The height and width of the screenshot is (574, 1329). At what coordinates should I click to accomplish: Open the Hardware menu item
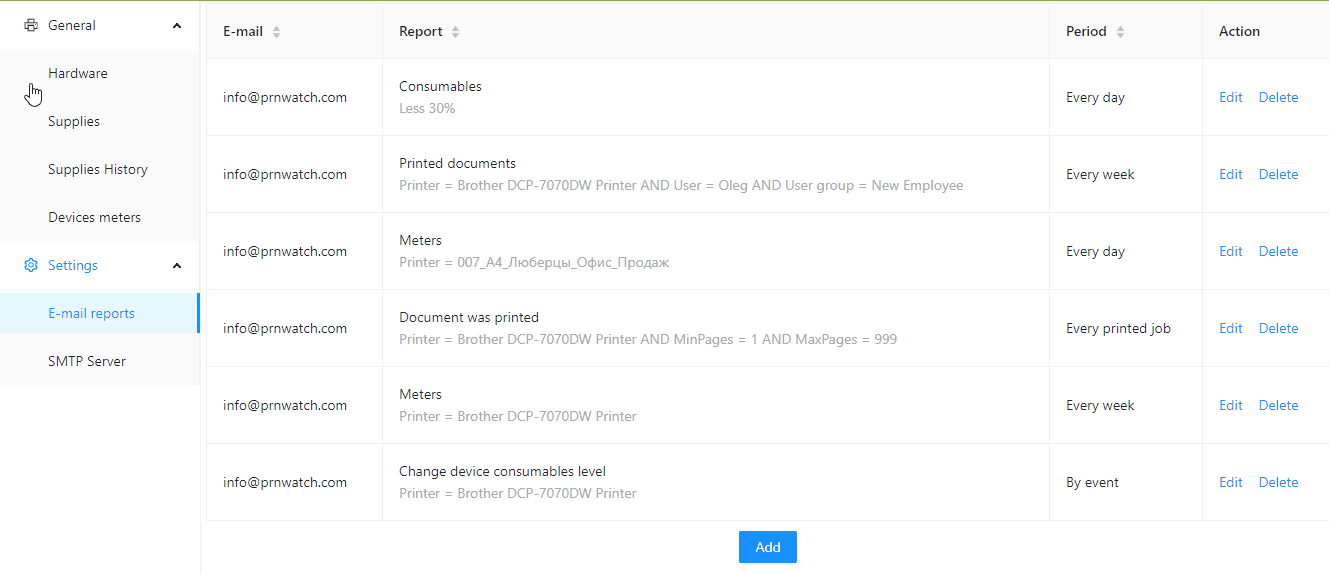coord(100,73)
